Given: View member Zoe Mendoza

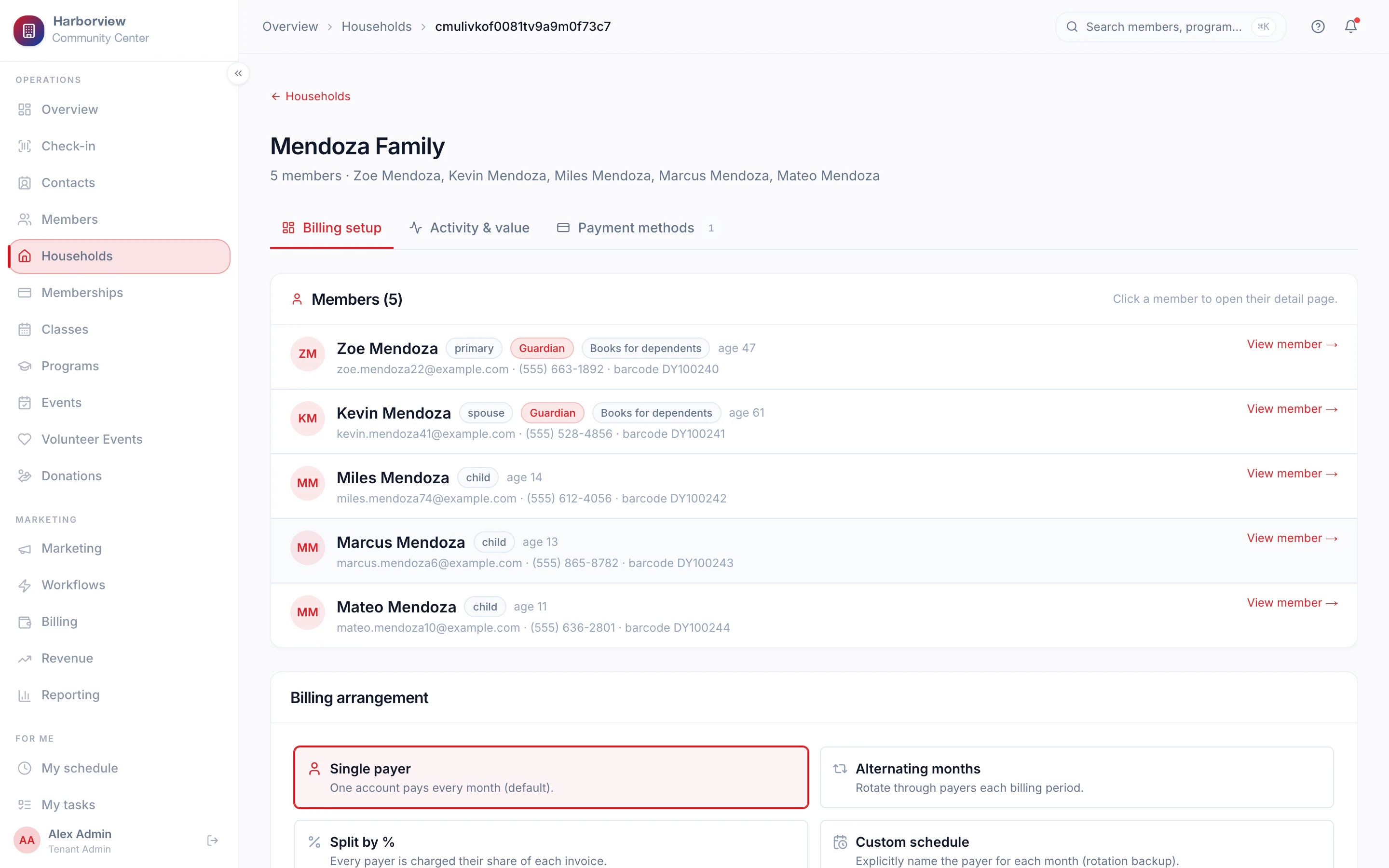Looking at the screenshot, I should coord(1292,344).
